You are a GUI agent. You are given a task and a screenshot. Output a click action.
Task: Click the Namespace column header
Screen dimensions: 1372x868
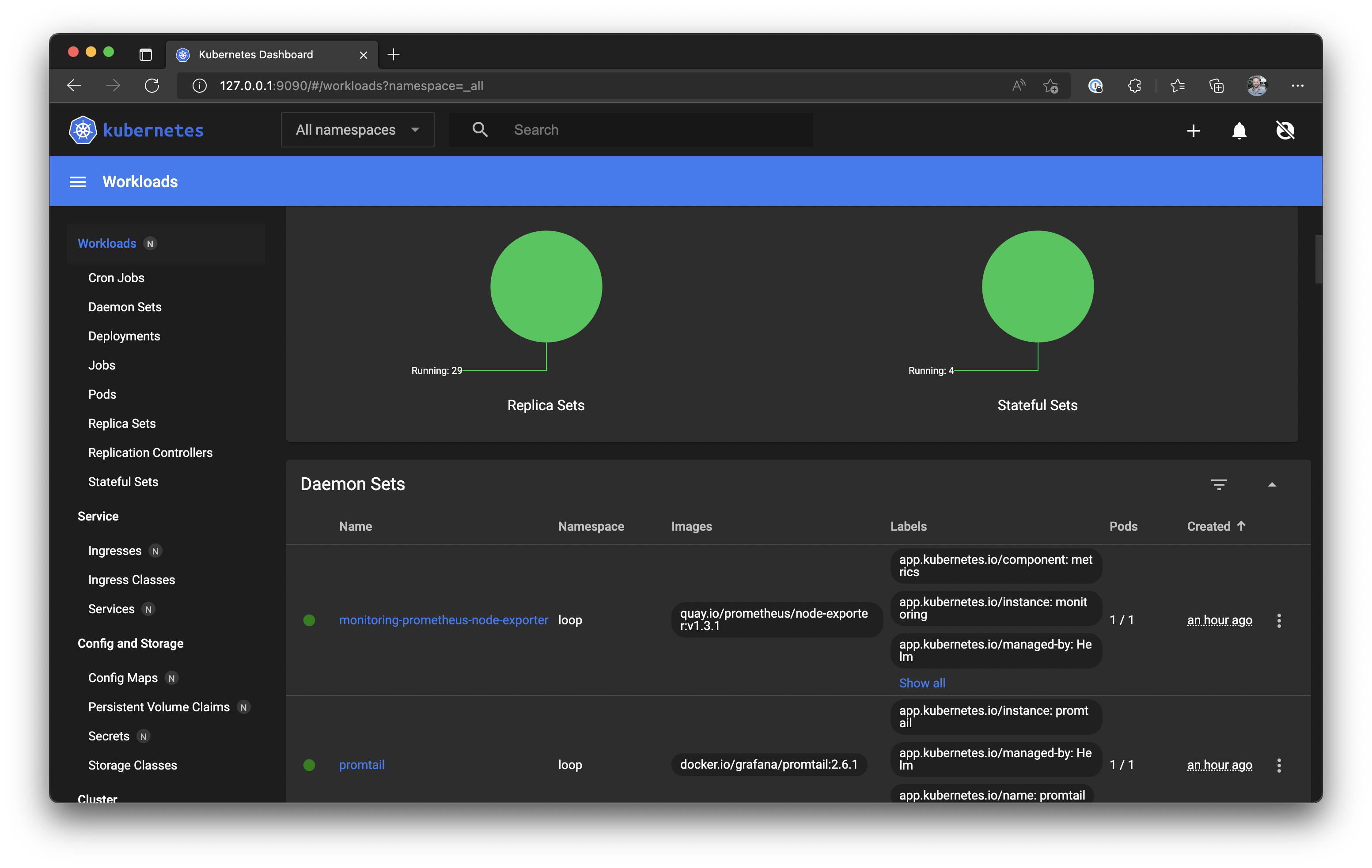click(591, 526)
